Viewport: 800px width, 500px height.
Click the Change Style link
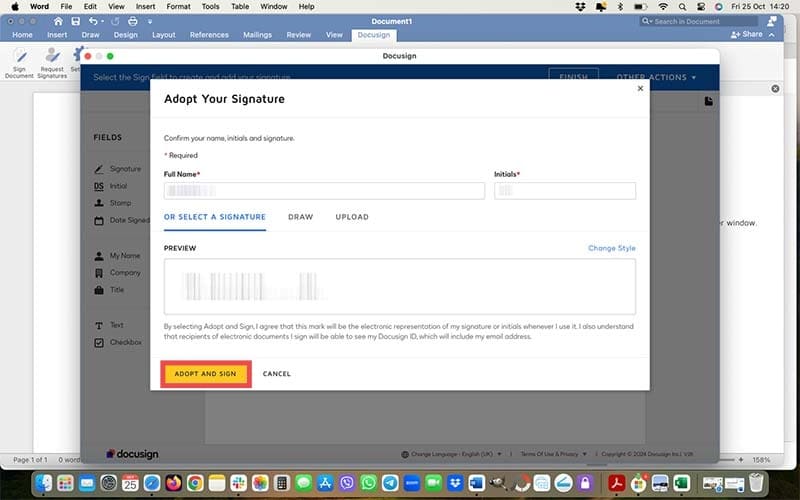(x=612, y=248)
